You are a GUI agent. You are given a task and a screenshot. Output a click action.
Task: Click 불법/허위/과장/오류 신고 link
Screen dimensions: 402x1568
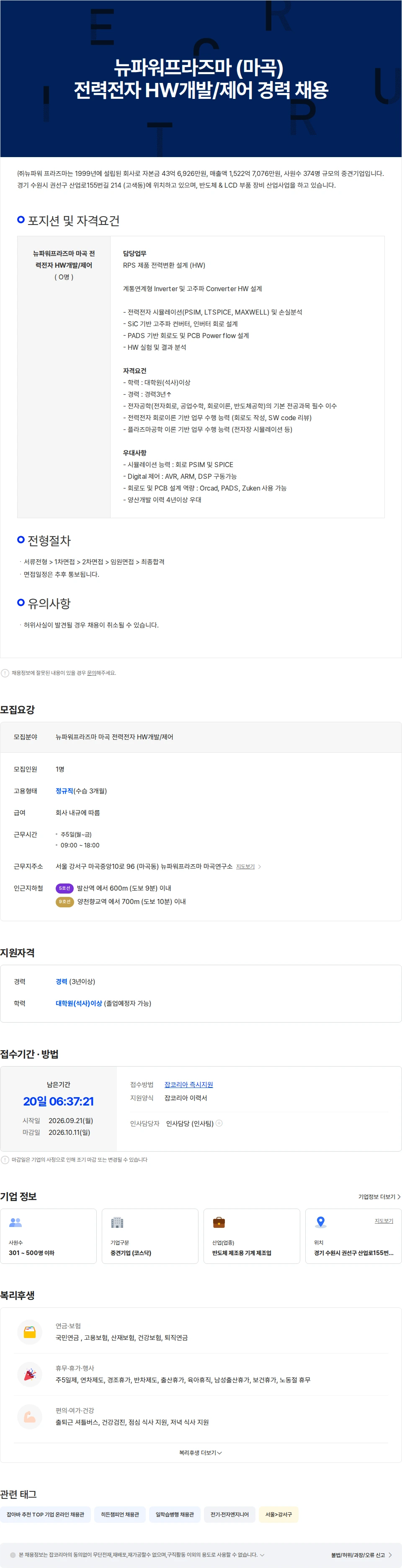(x=358, y=1555)
